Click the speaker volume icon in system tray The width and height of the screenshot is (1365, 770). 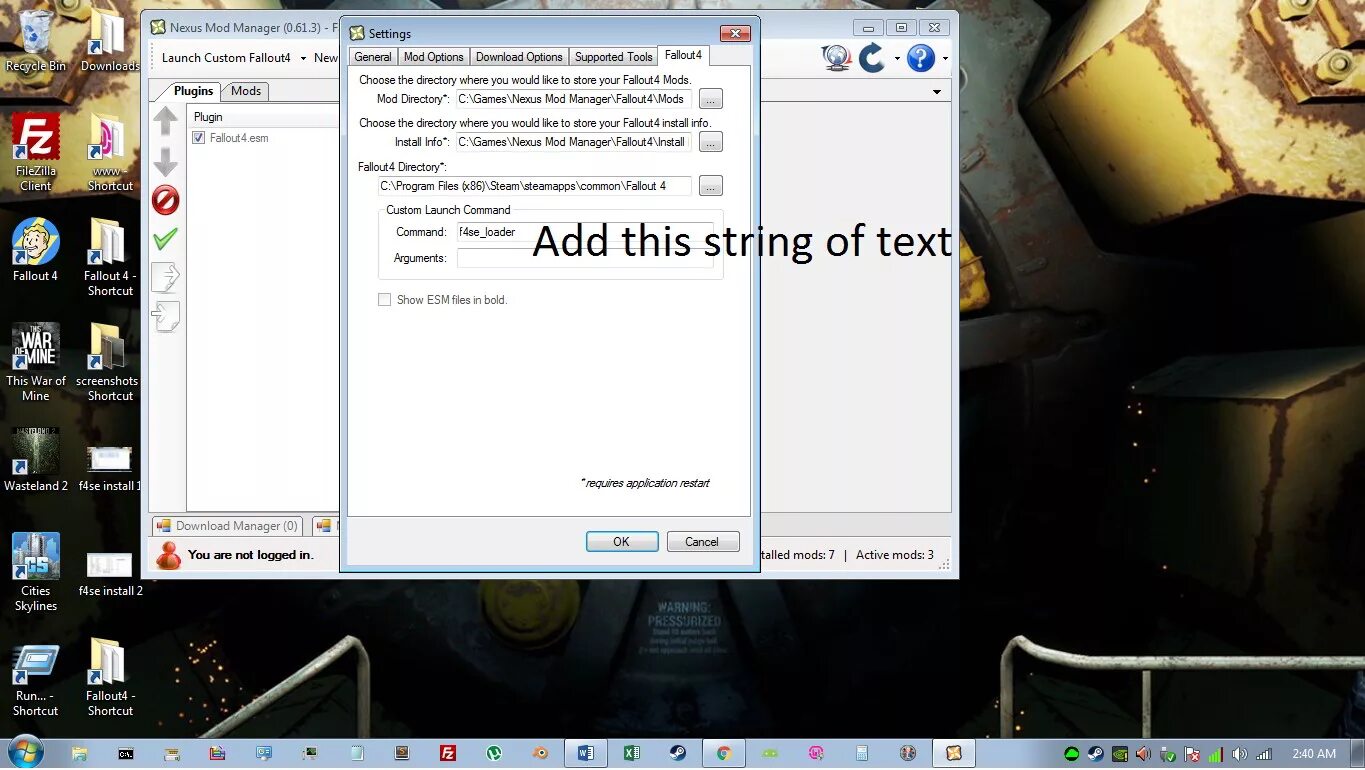(x=1240, y=754)
